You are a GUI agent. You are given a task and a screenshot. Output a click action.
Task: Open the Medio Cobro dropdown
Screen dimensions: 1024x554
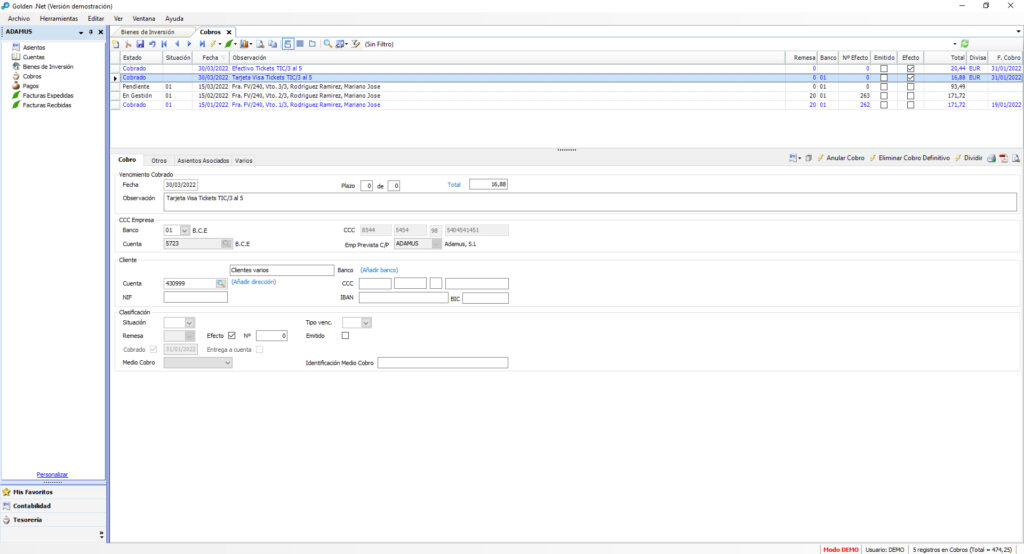227,363
